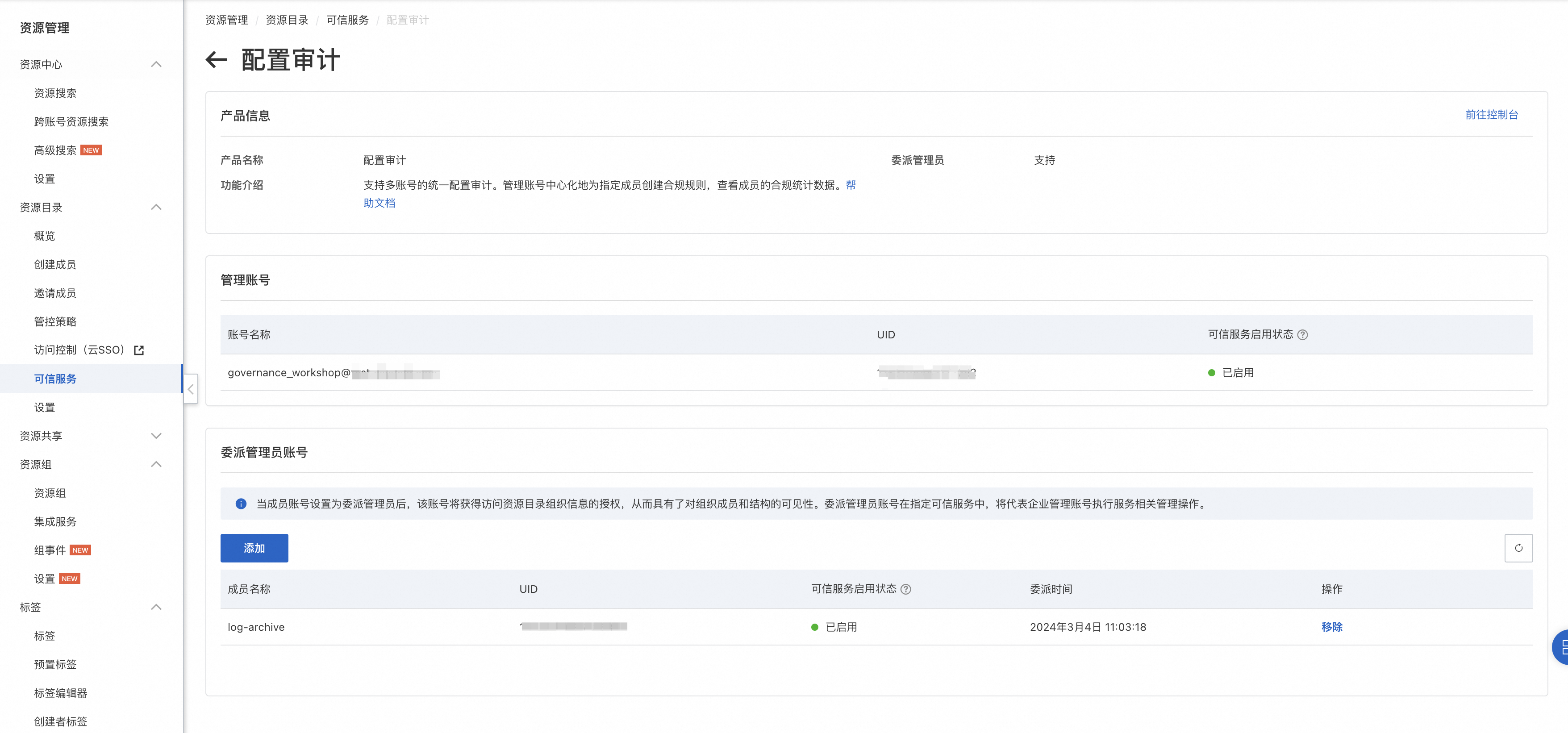Screen dimensions: 1568x733
Task: Click the blue 添加 button
Action: [x=254, y=548]
